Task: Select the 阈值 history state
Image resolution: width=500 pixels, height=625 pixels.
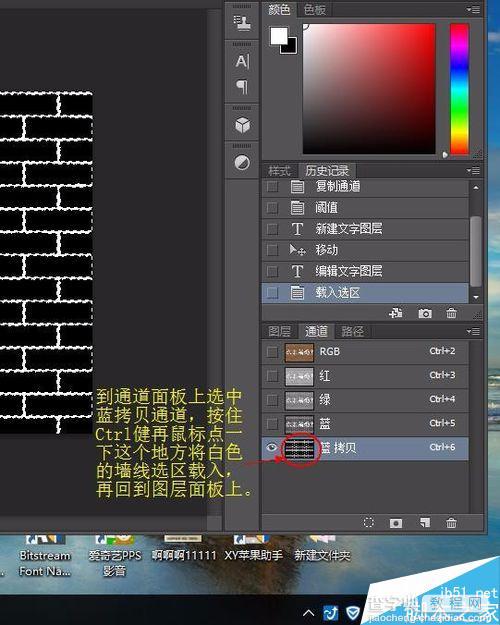Action: (x=365, y=208)
